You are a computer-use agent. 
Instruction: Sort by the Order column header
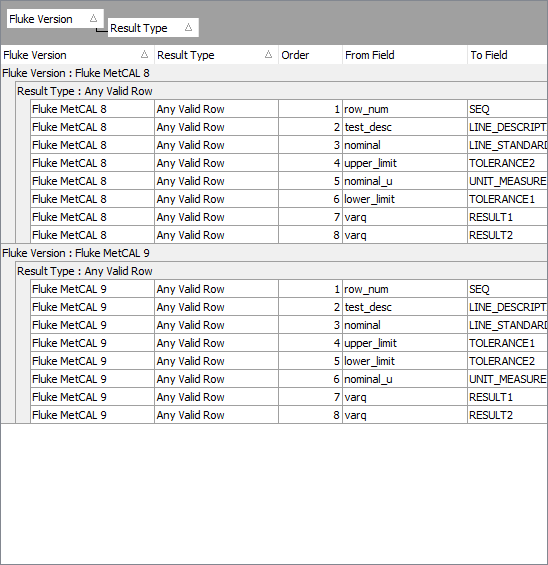pos(310,55)
